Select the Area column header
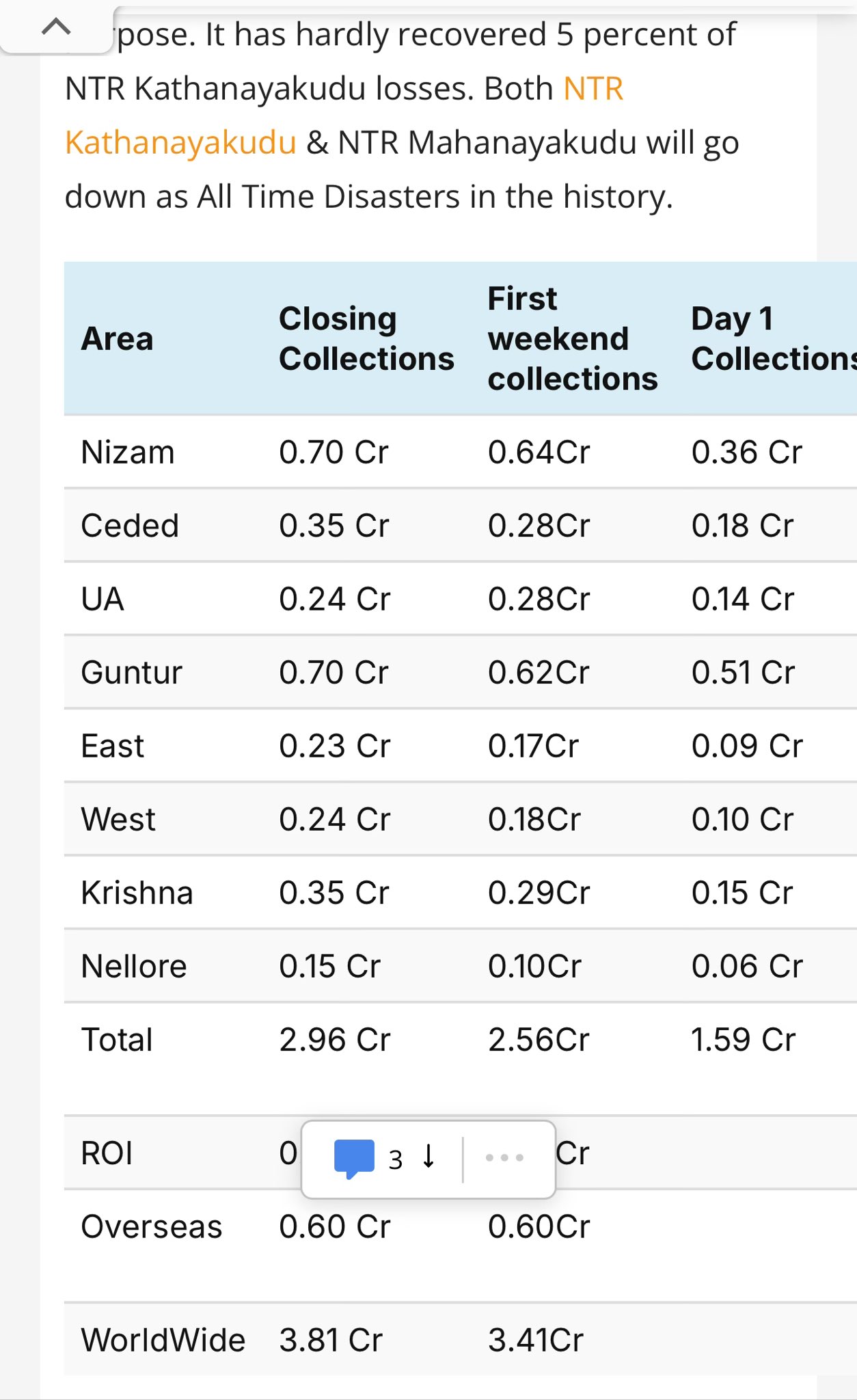 pos(118,339)
